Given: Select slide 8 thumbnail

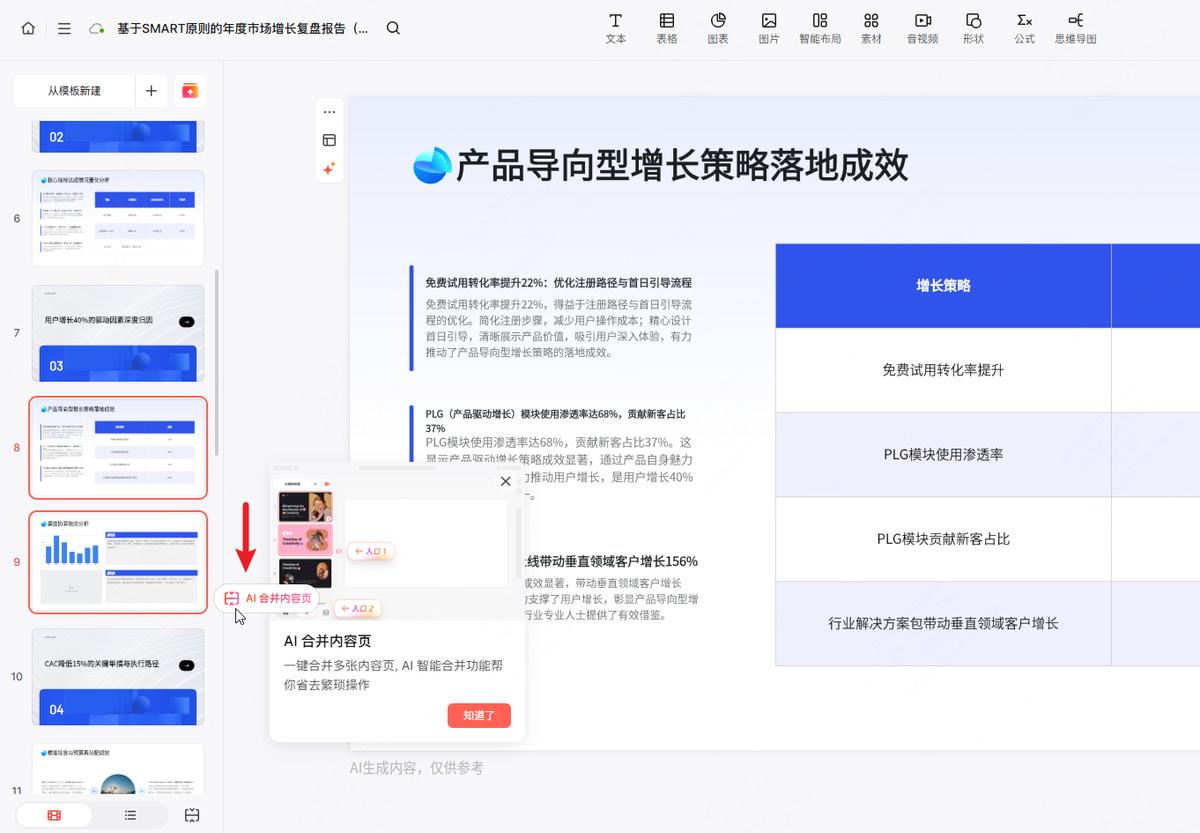Looking at the screenshot, I should pyautogui.click(x=118, y=447).
